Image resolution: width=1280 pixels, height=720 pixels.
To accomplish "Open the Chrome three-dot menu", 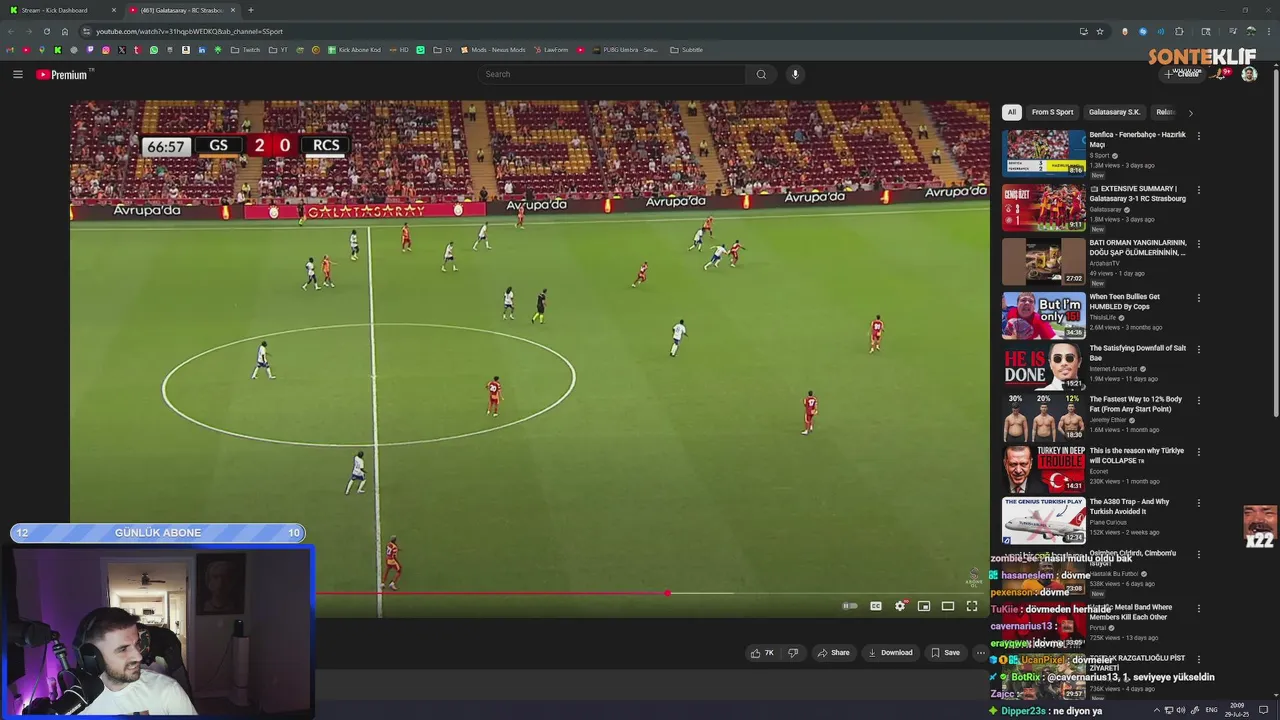I will coord(1268,31).
